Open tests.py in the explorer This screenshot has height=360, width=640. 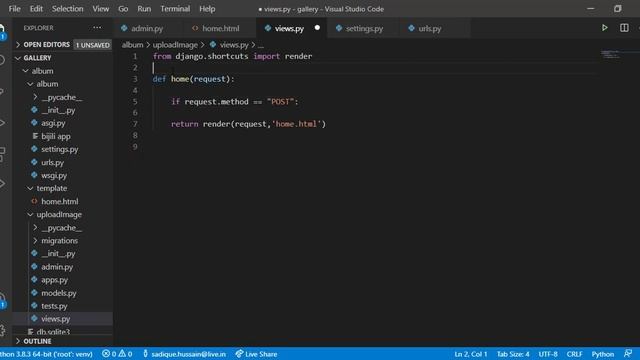54,306
